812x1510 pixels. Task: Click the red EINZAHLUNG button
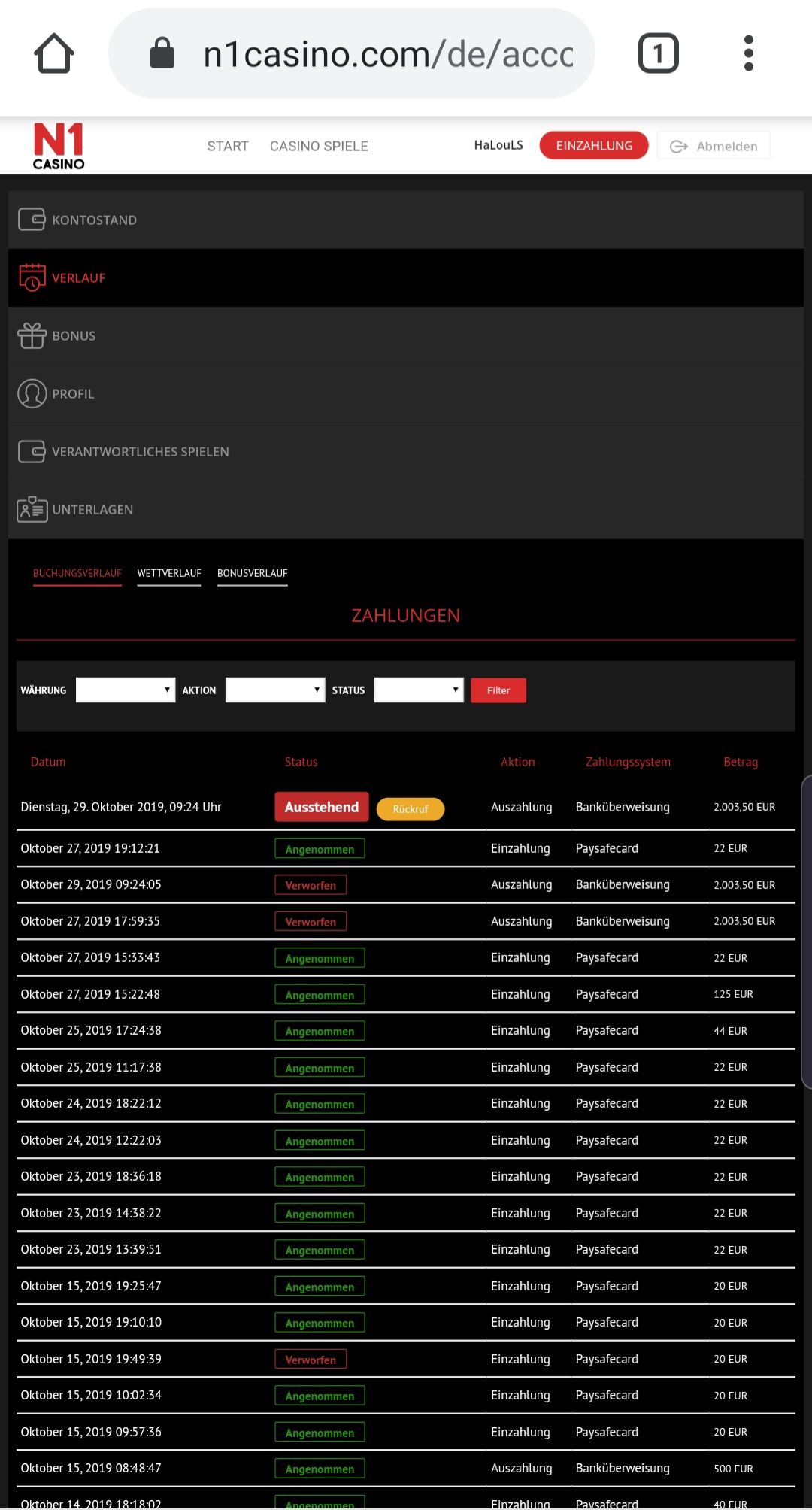point(594,146)
